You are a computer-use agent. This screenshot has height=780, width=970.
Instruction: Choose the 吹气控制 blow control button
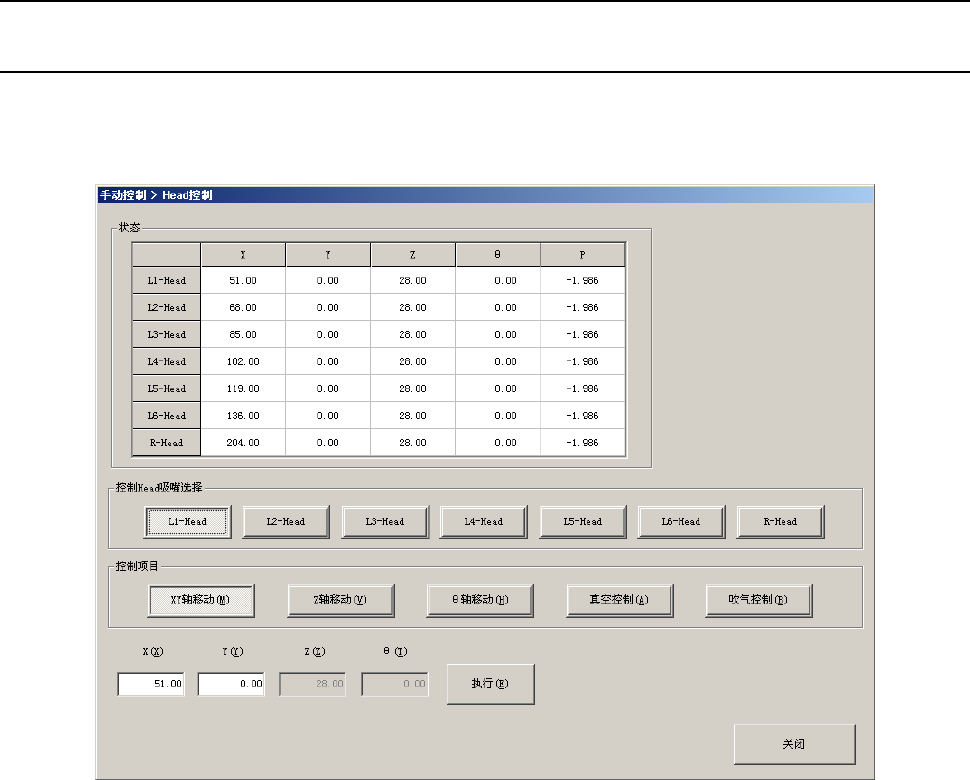point(759,600)
